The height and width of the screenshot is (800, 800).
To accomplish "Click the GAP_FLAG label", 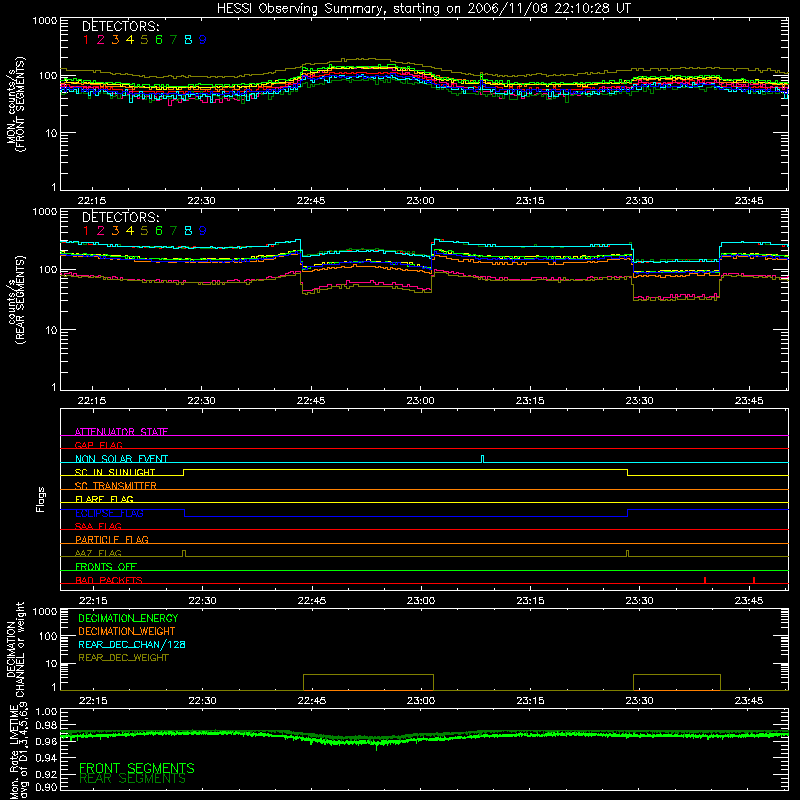I will click(98, 445).
